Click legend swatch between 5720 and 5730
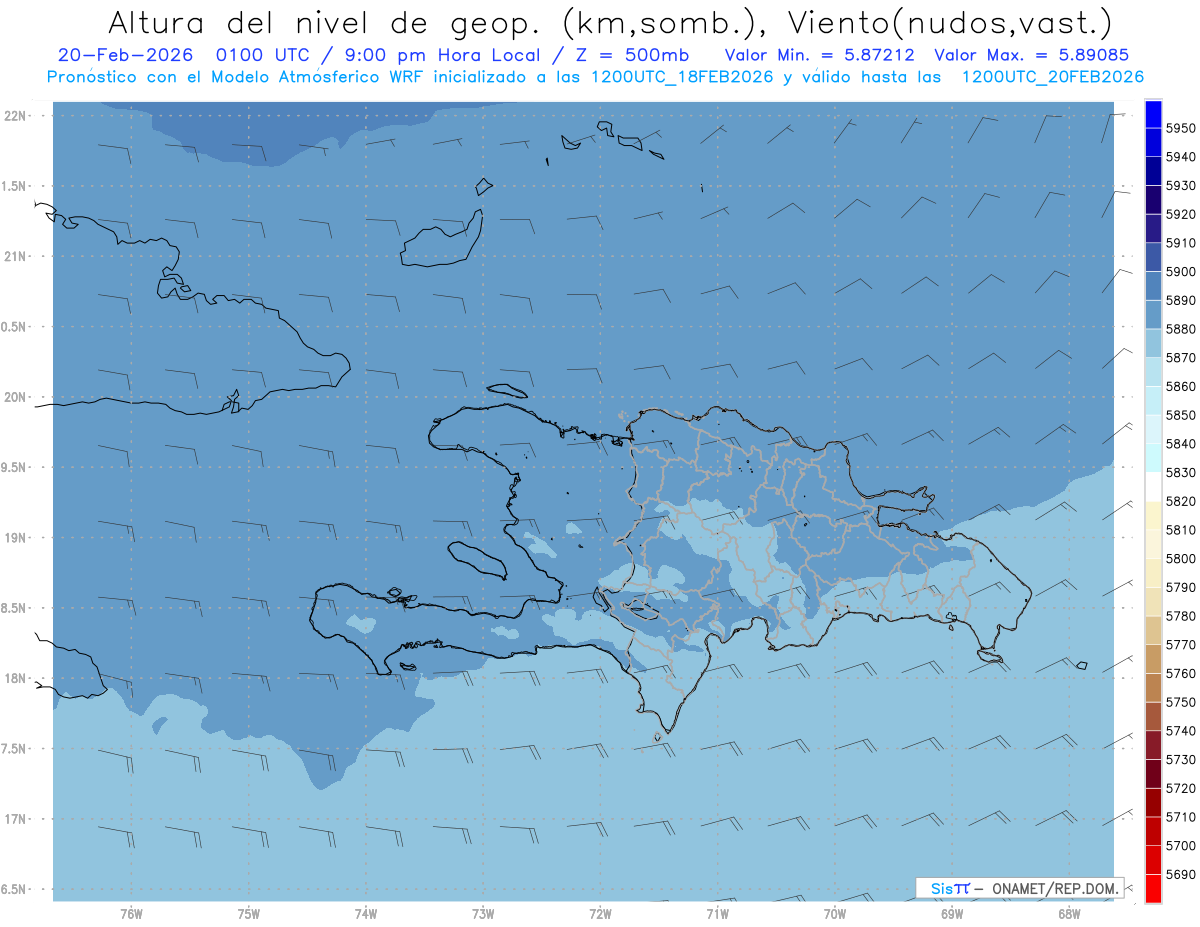The height and width of the screenshot is (927, 1200). (1152, 773)
